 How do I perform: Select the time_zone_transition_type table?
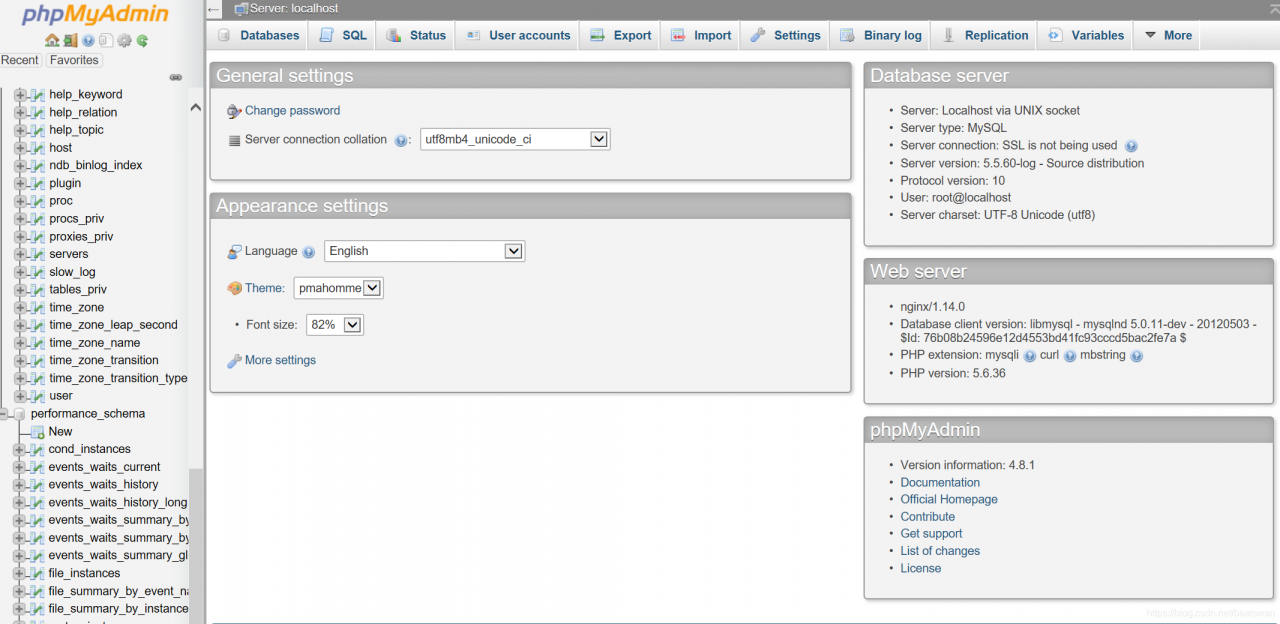[118, 378]
